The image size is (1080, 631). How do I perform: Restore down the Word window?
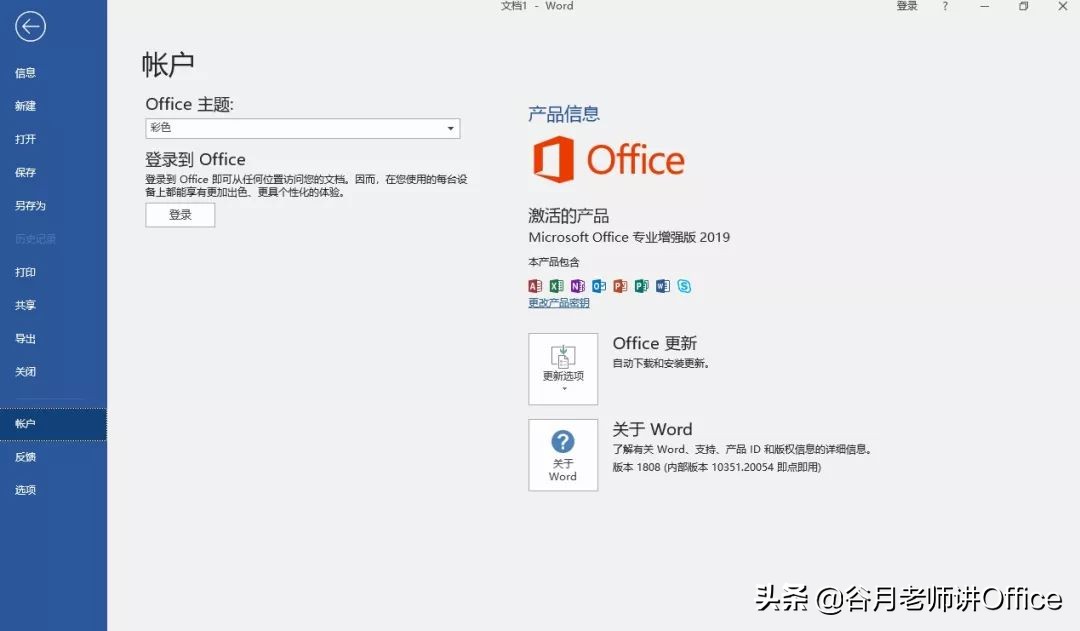1024,6
